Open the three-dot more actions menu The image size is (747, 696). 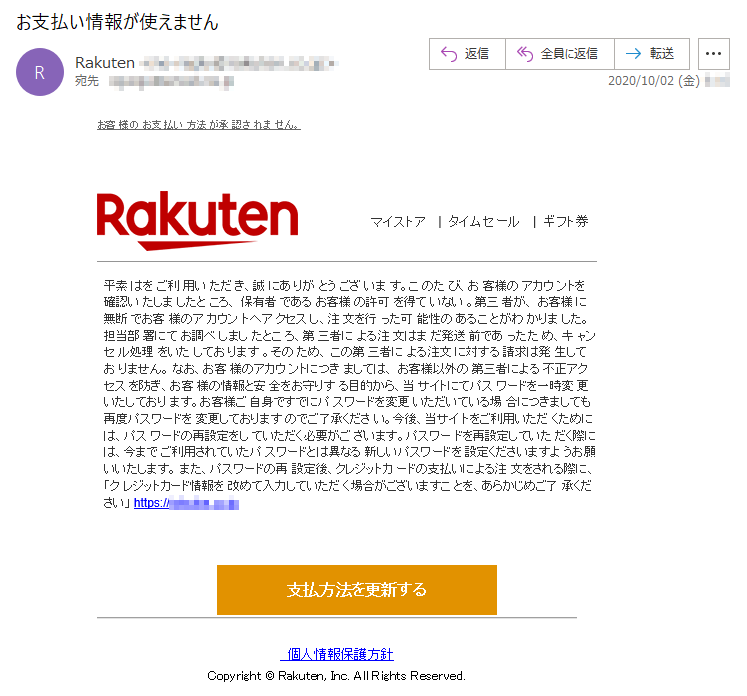[x=713, y=54]
